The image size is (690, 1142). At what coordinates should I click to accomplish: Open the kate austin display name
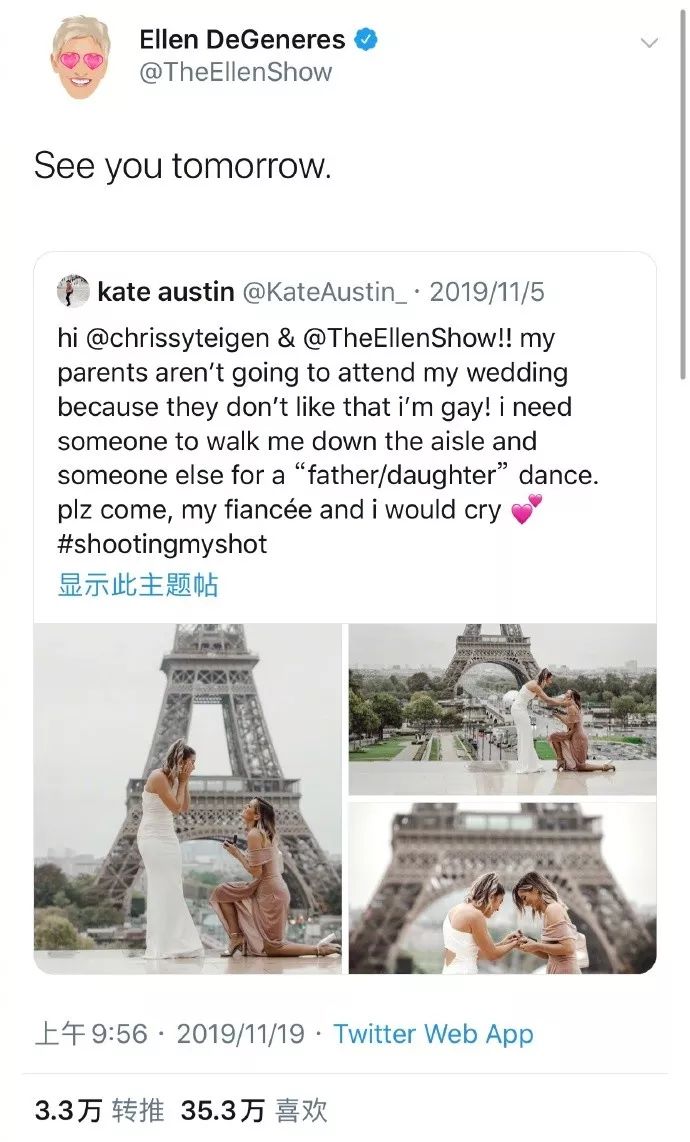[x=165, y=292]
